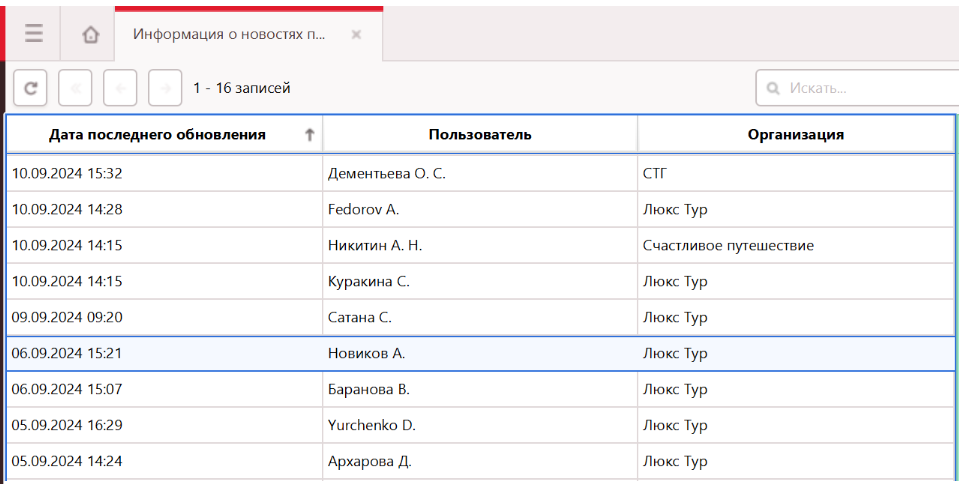Click the Yurchenko D. user cell
This screenshot has width=959, height=484.
tap(372, 426)
